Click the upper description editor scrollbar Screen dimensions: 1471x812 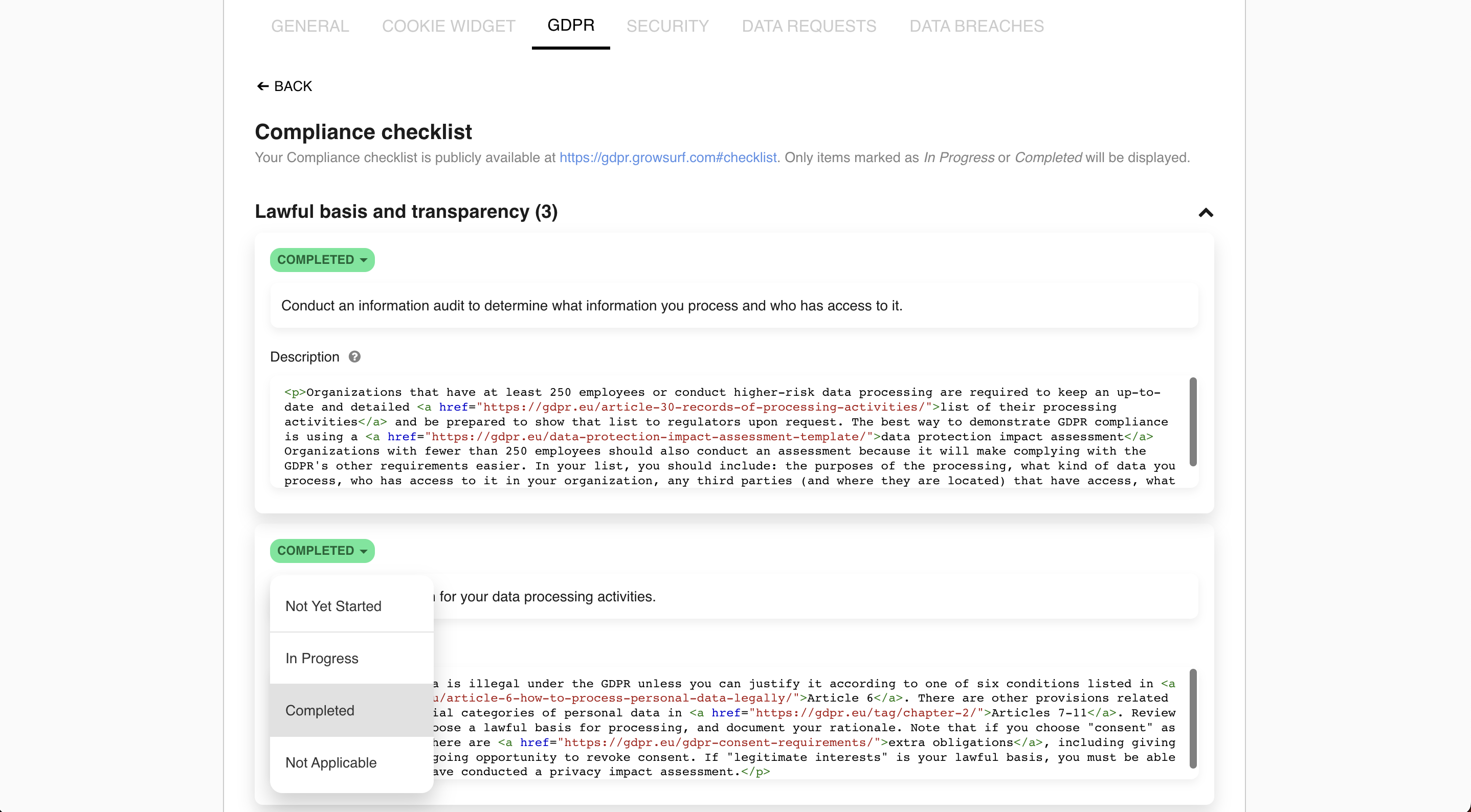pyautogui.click(x=1193, y=422)
